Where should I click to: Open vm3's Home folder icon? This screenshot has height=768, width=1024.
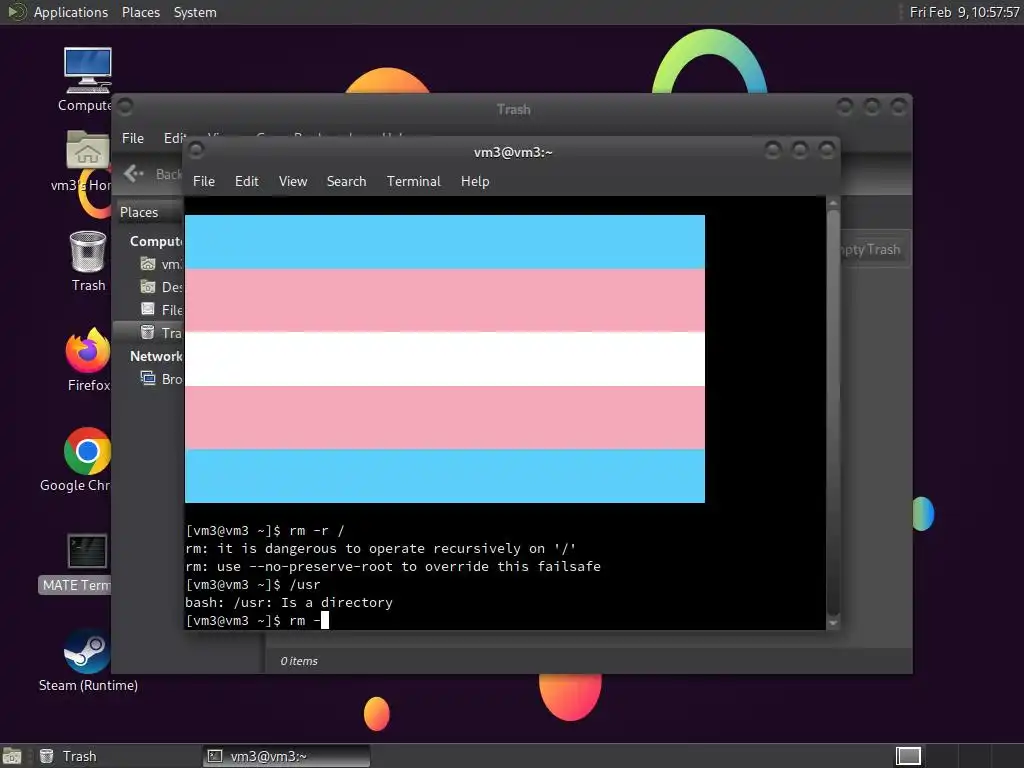[x=88, y=151]
